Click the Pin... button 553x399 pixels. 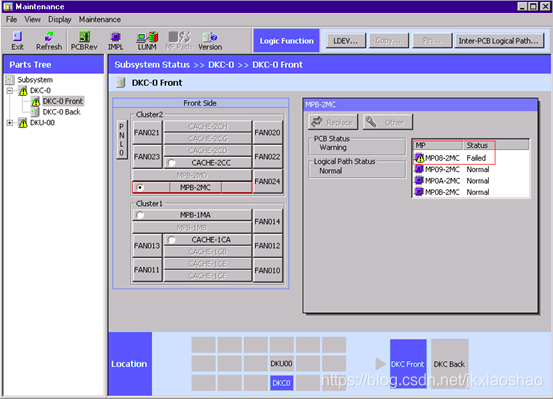point(432,41)
